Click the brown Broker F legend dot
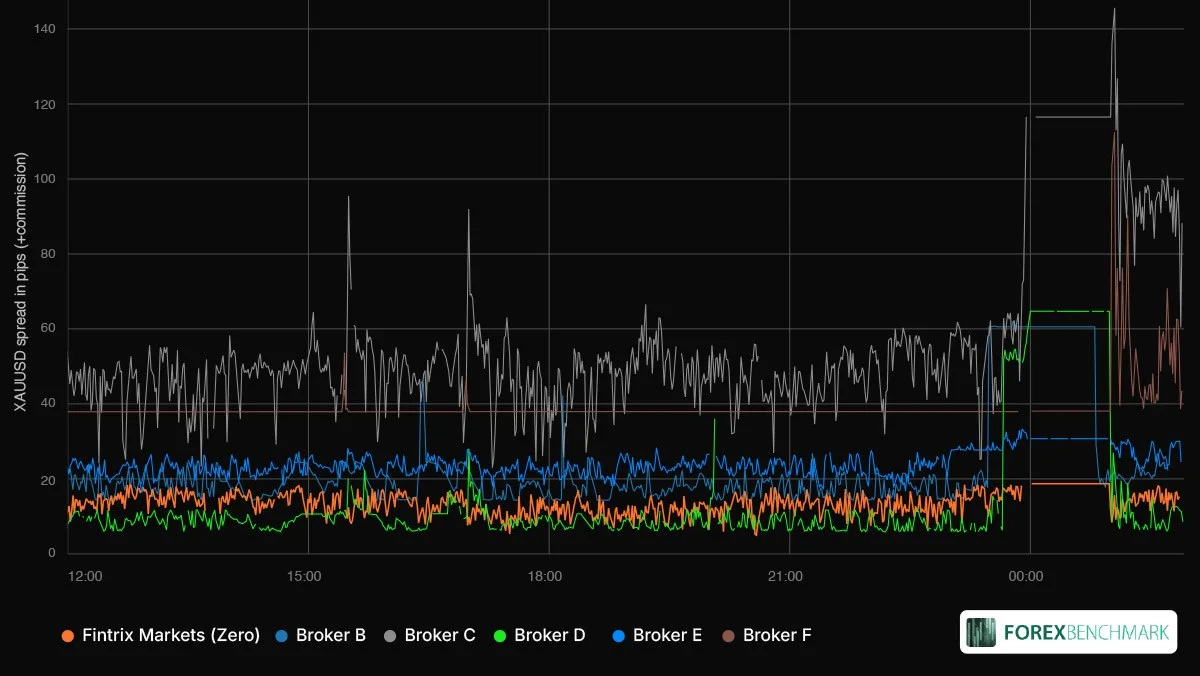This screenshot has width=1200, height=676. tap(729, 635)
